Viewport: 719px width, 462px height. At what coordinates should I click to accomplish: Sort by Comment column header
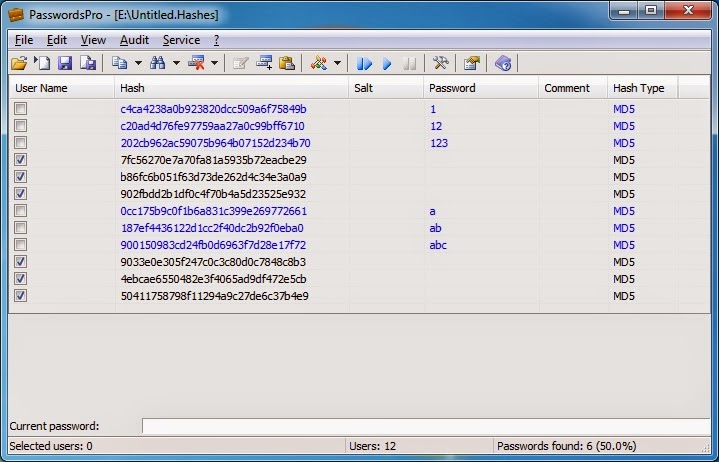pos(573,88)
